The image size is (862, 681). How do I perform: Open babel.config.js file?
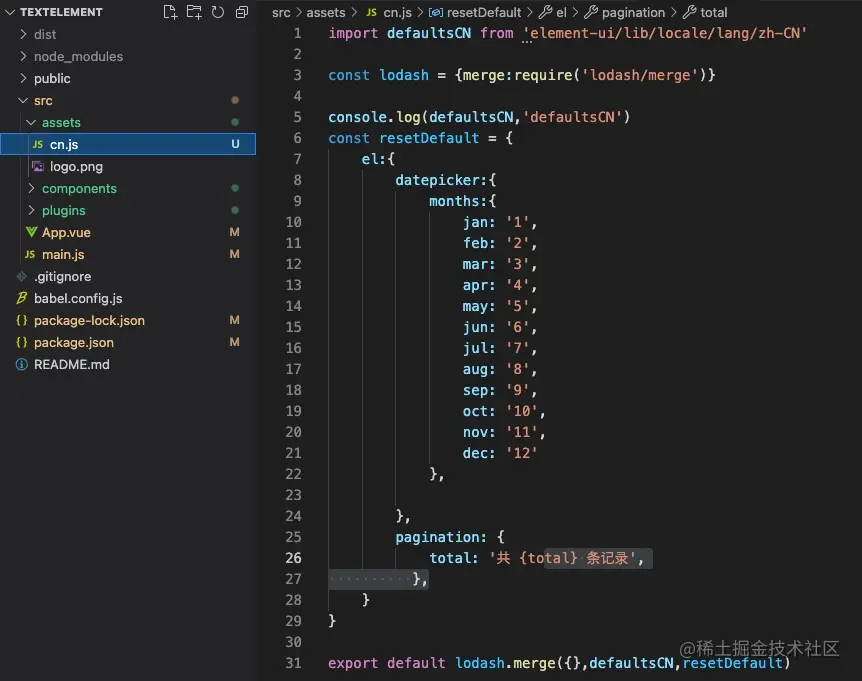pyautogui.click(x=78, y=298)
